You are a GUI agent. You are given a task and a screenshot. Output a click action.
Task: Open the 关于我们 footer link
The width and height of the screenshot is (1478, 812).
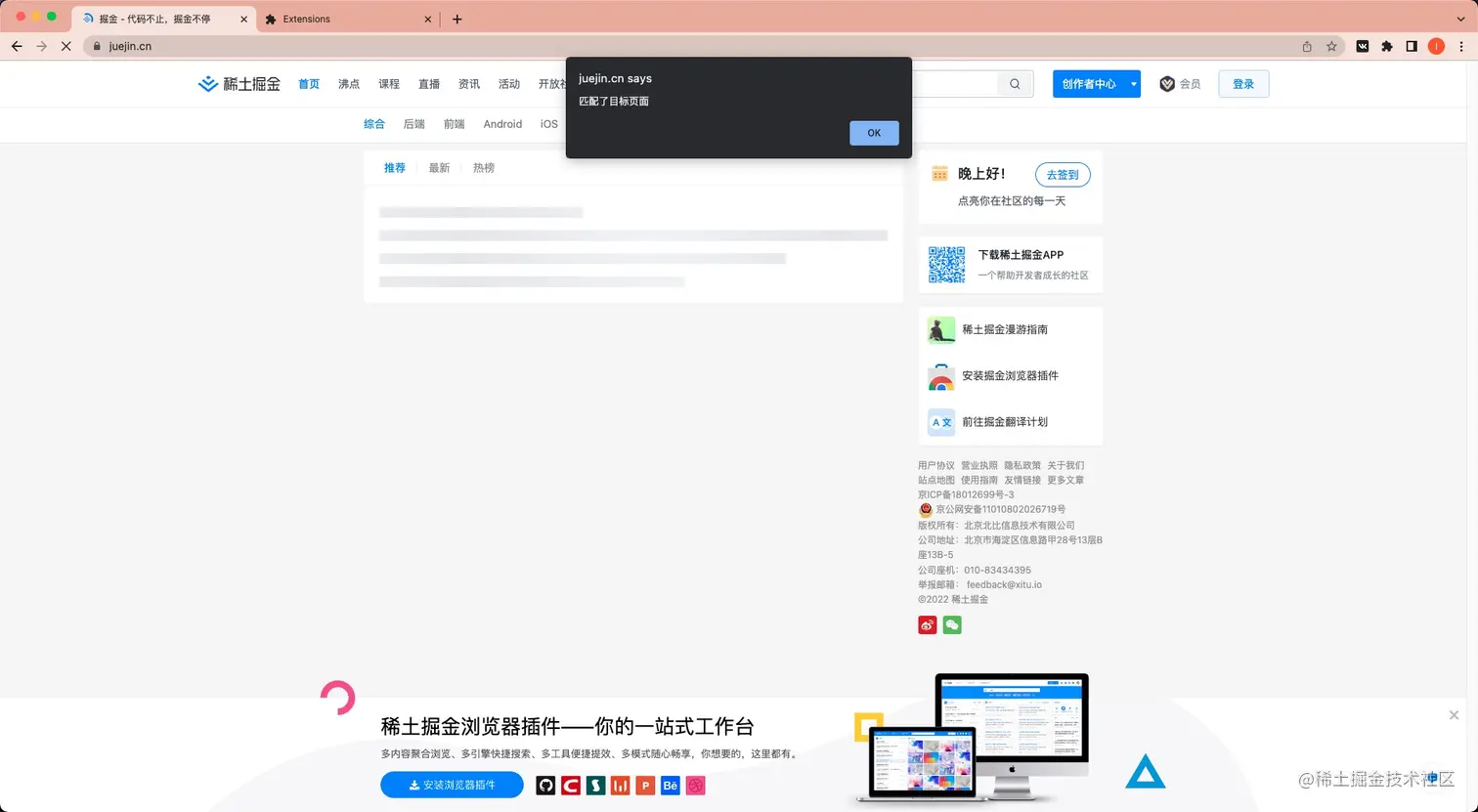1065,466
